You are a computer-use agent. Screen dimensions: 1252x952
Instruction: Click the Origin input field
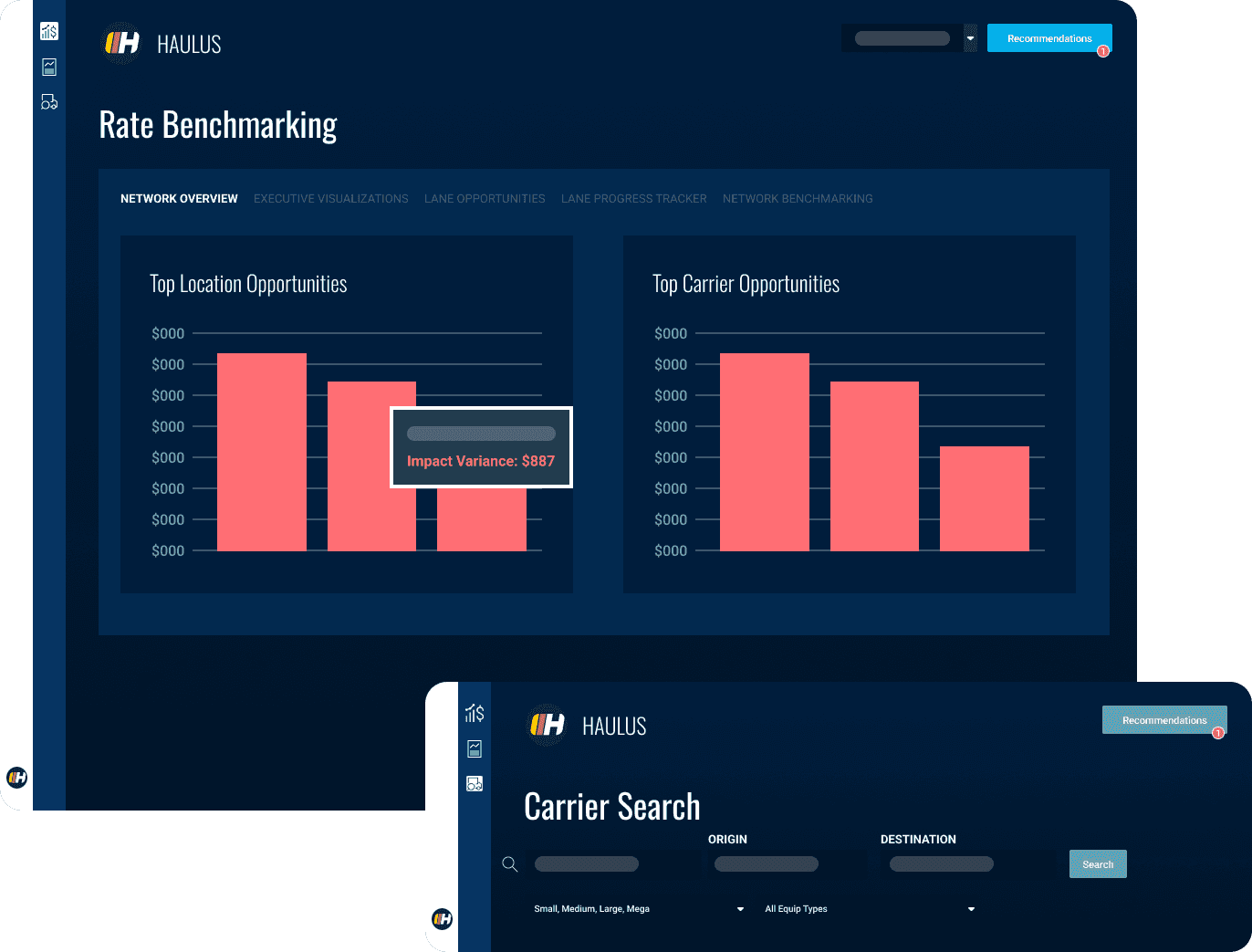point(767,864)
